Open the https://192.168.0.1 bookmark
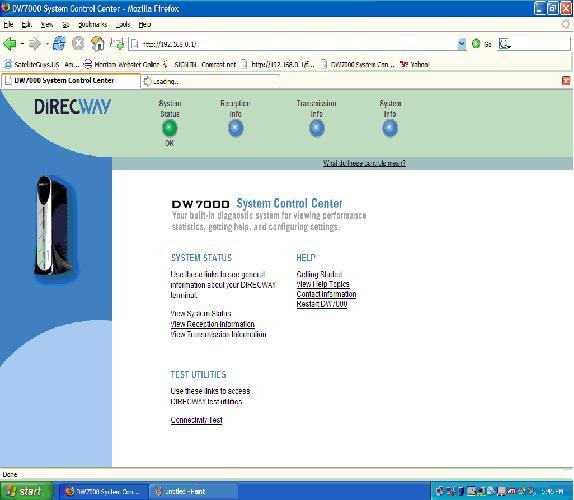 [x=277, y=64]
